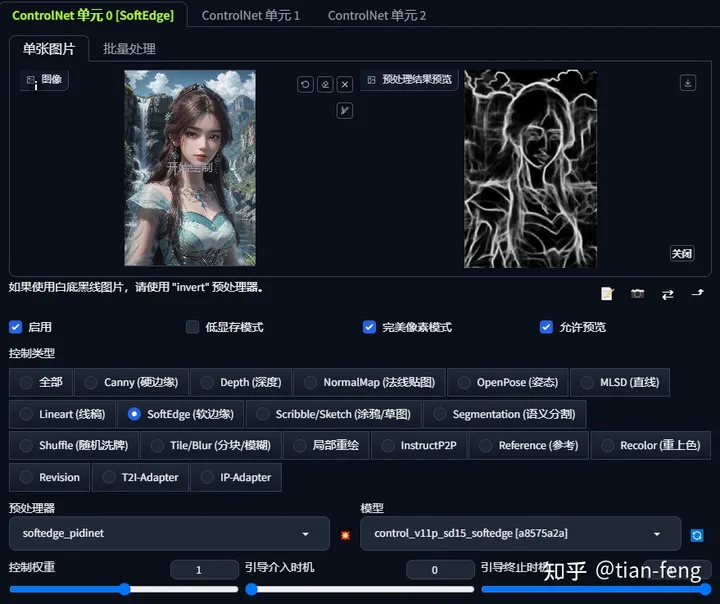
Task: Select the 局部重绘 inpaint option
Action: 326,446
